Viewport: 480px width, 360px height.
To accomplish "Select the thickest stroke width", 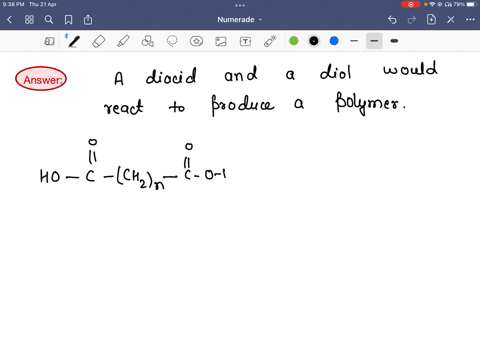I will (394, 41).
